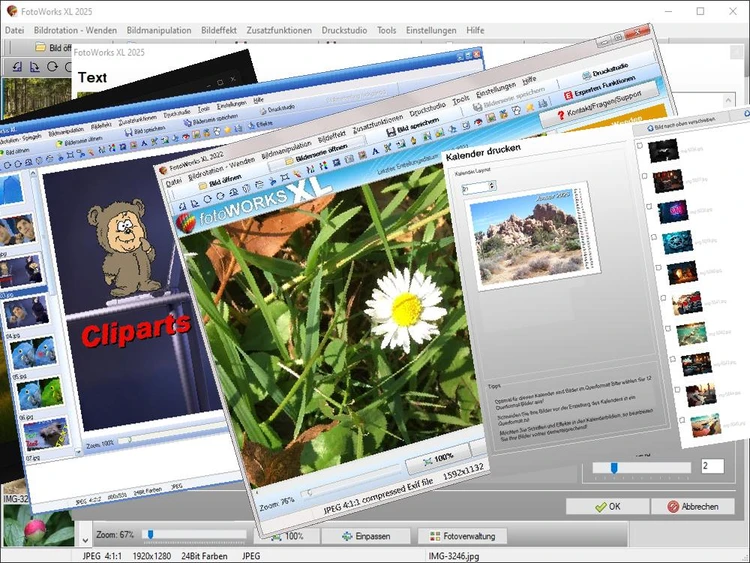Click the Bild öffnen folder icon in main window
Image resolution: width=750 pixels, height=563 pixels.
click(x=41, y=47)
